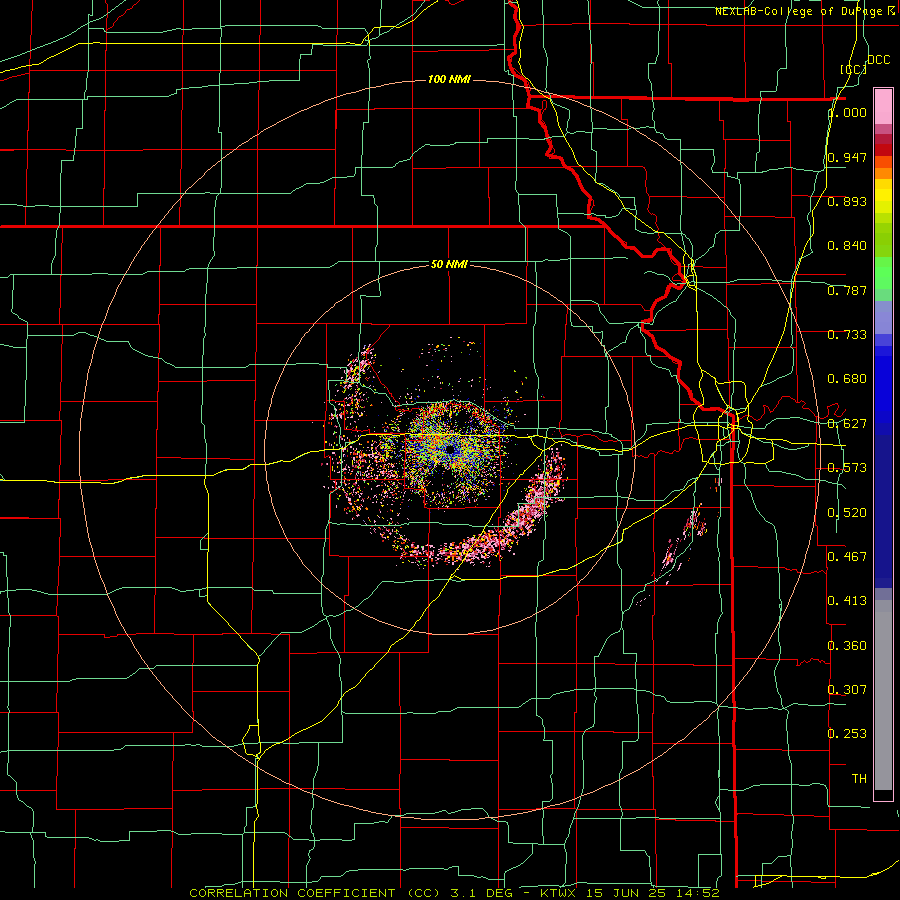The width and height of the screenshot is (900, 900).
Task: Click the 0.360 value on the color scale
Action: tap(847, 645)
